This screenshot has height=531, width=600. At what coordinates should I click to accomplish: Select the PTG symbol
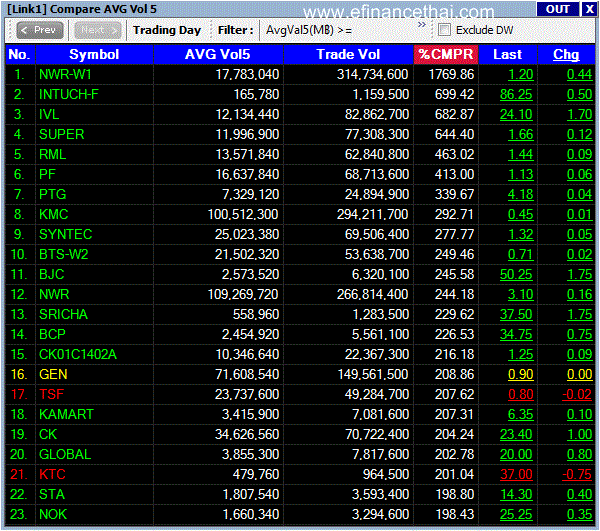coord(52,194)
